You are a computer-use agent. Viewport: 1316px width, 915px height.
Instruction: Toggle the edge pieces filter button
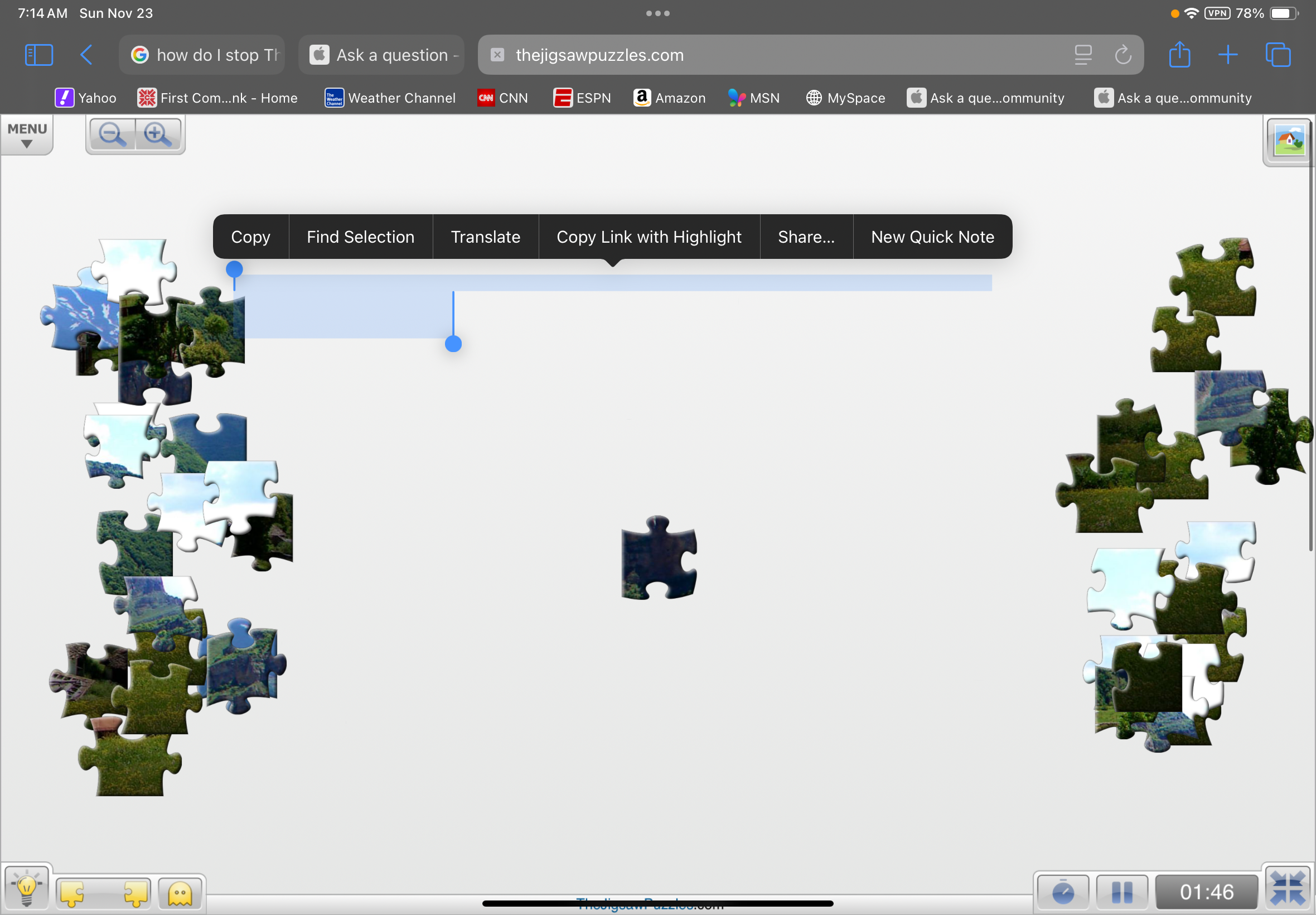tap(104, 893)
